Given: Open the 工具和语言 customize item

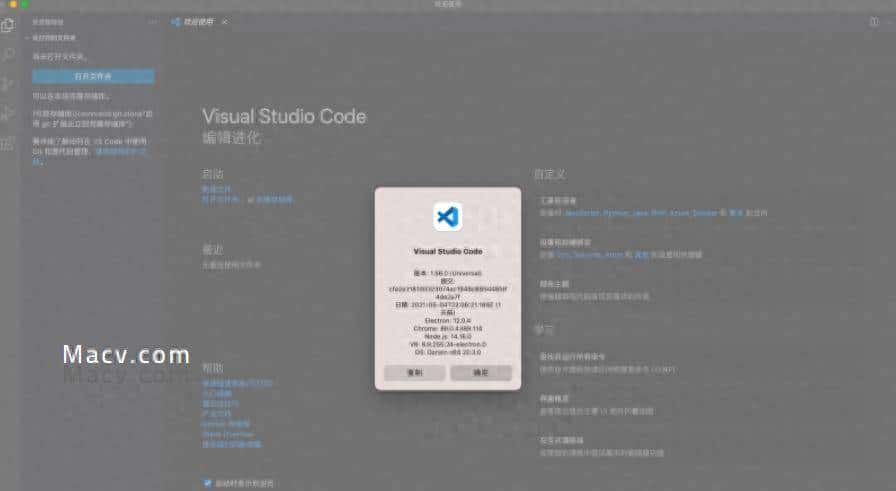Looking at the screenshot, I should (558, 201).
